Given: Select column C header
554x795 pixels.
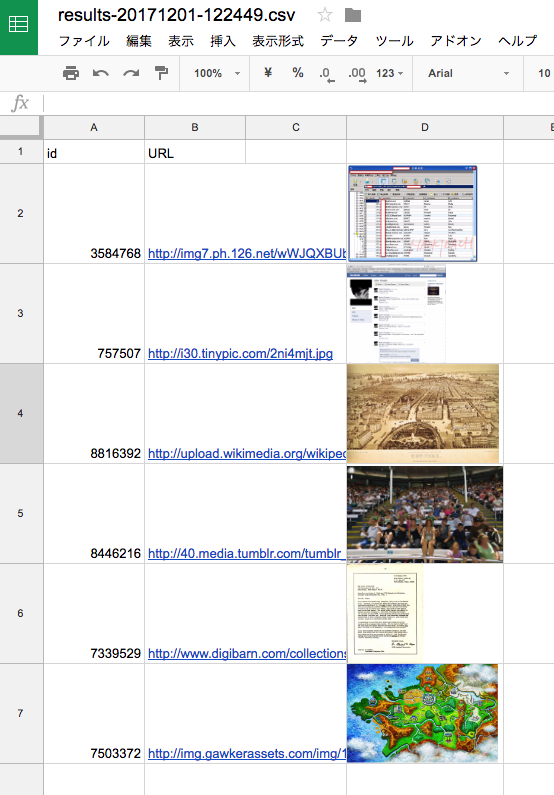Looking at the screenshot, I should (x=296, y=128).
